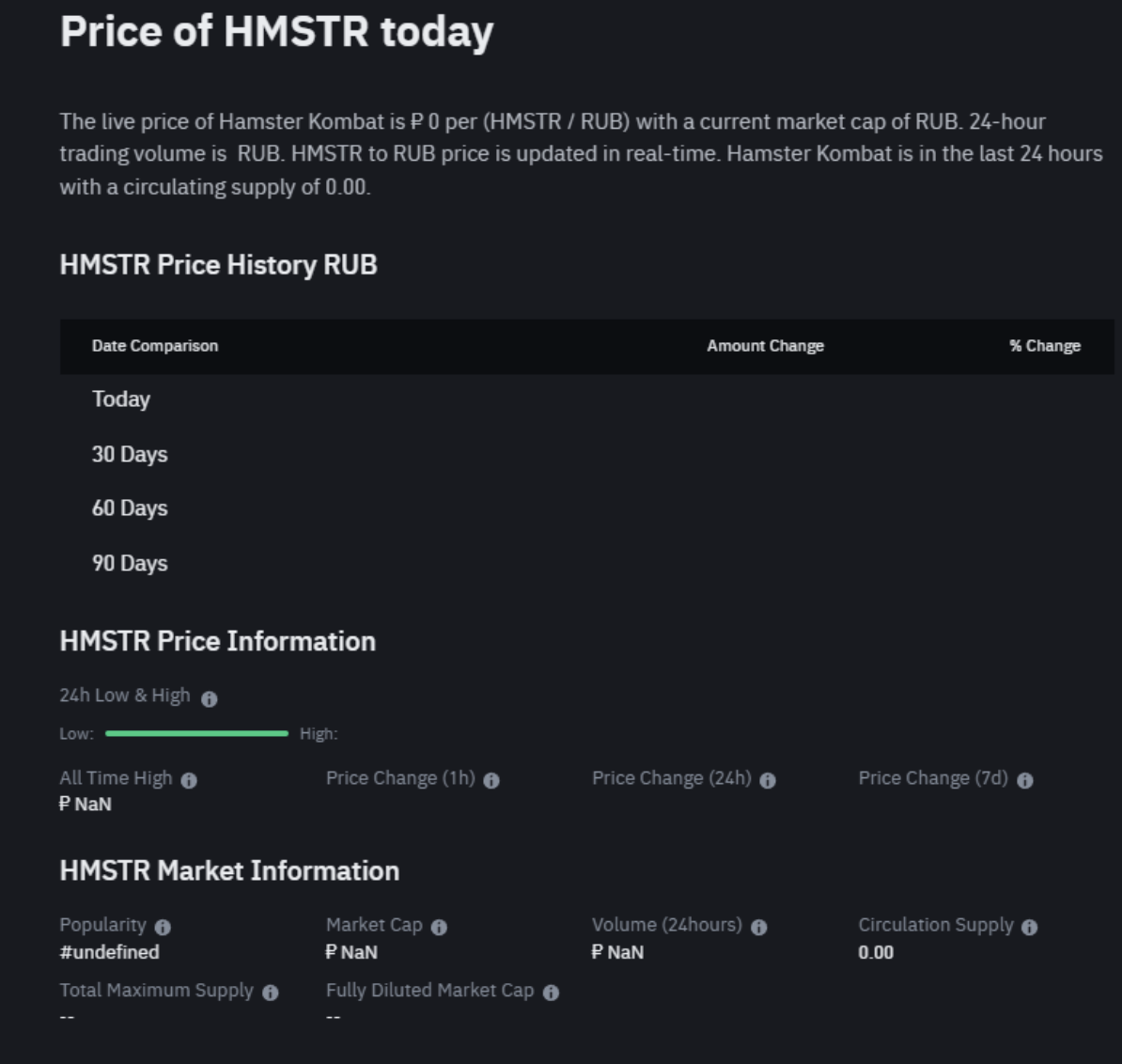Select the 90 Days history row
Screen dimensions: 1122x1064
(x=130, y=564)
